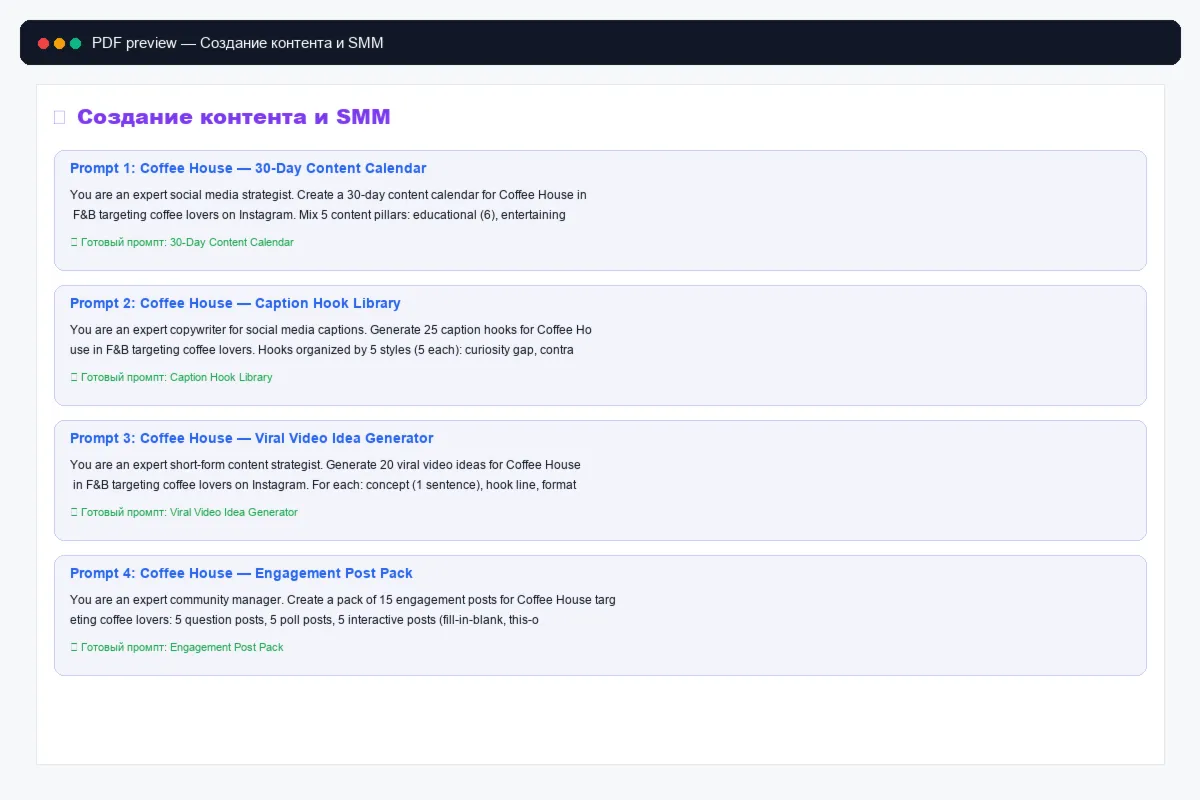Click 'Готовый промпт: Viral Video Idea Generator' link

tap(189, 512)
